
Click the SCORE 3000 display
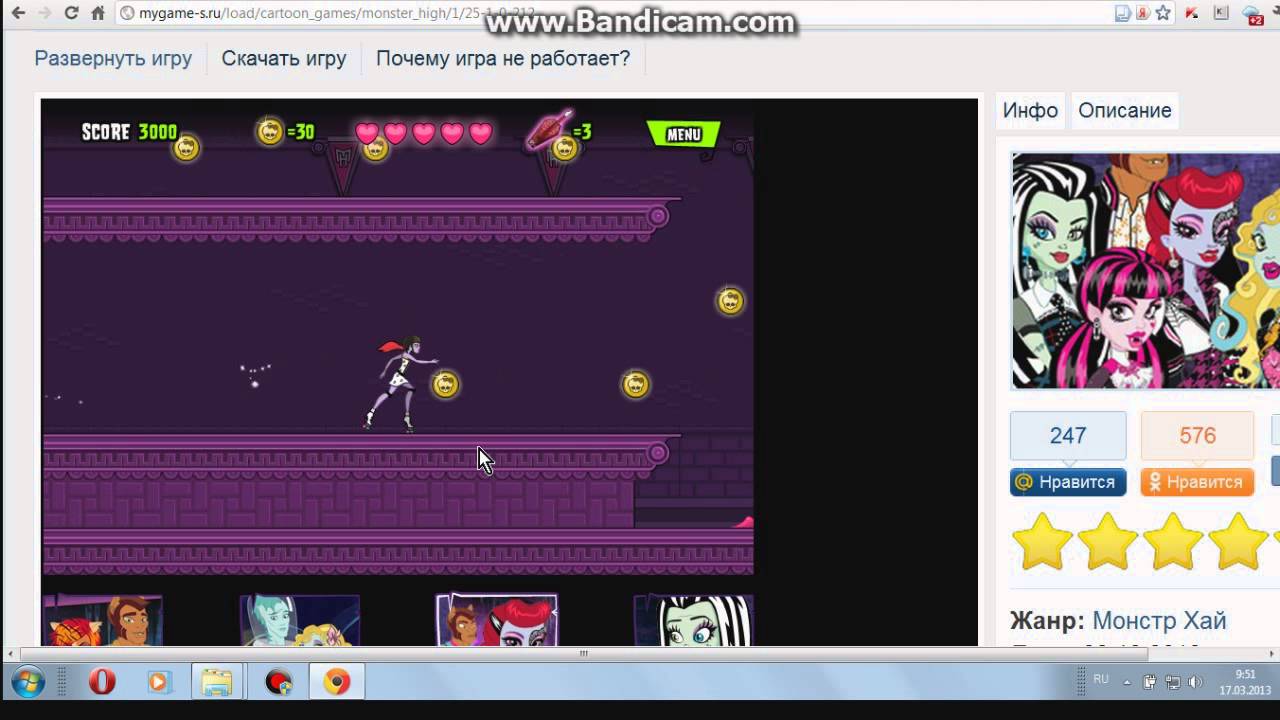click(x=129, y=132)
